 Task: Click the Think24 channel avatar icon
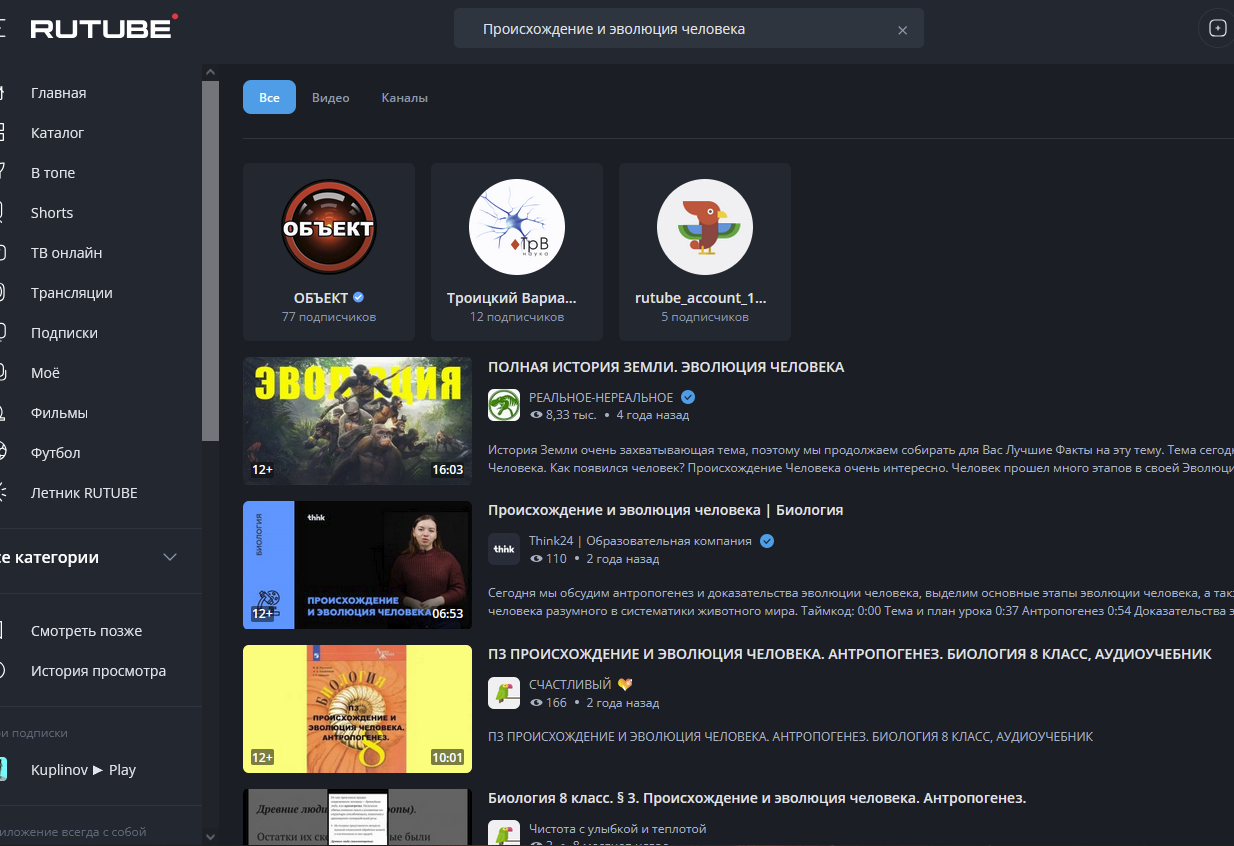[x=504, y=549]
